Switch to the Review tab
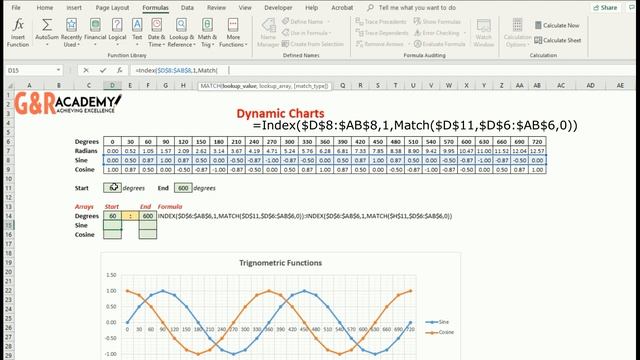Viewport: 640px width, 360px height. click(216, 7)
